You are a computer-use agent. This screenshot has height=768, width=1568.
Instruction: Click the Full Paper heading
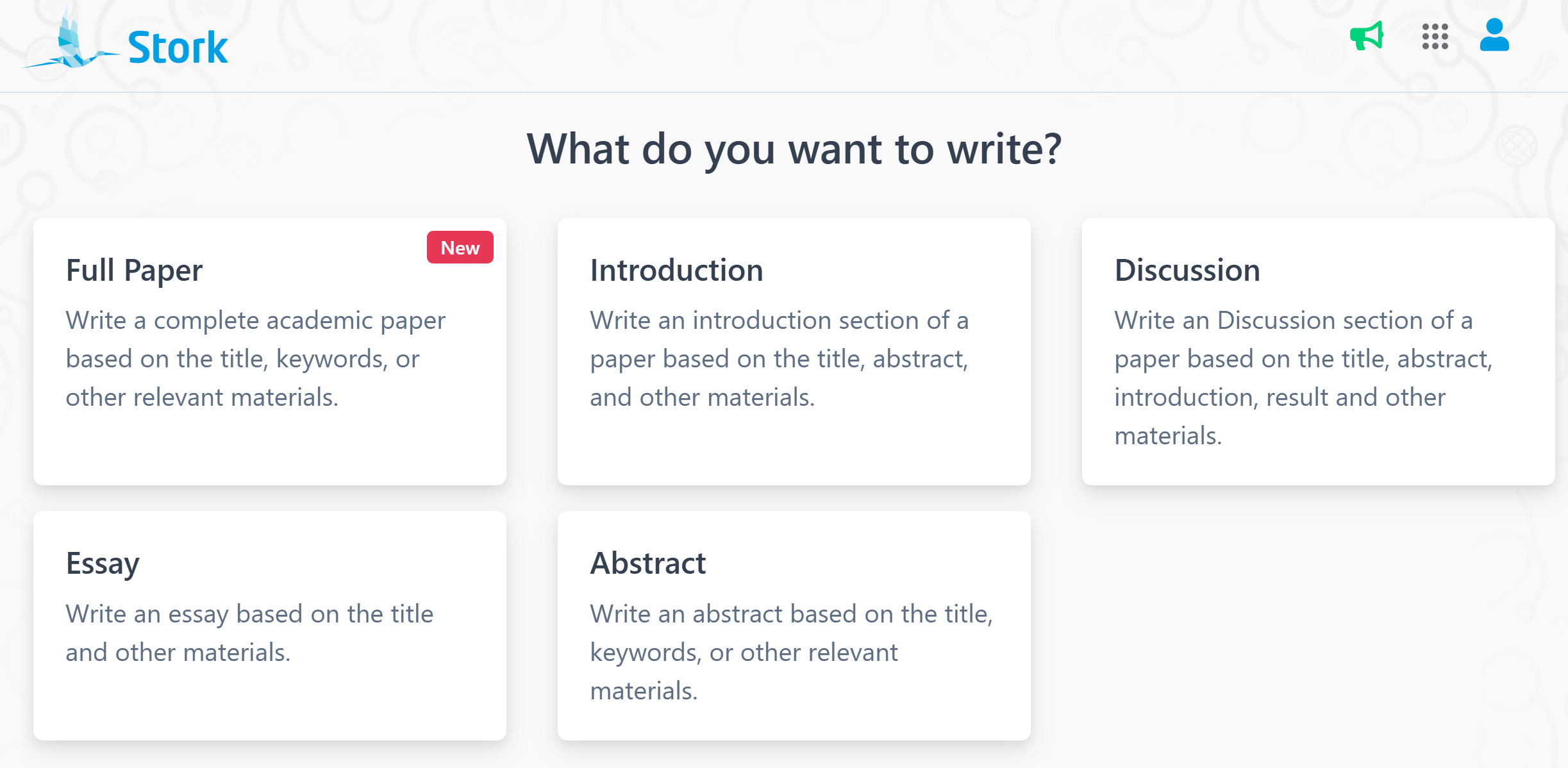pos(134,270)
